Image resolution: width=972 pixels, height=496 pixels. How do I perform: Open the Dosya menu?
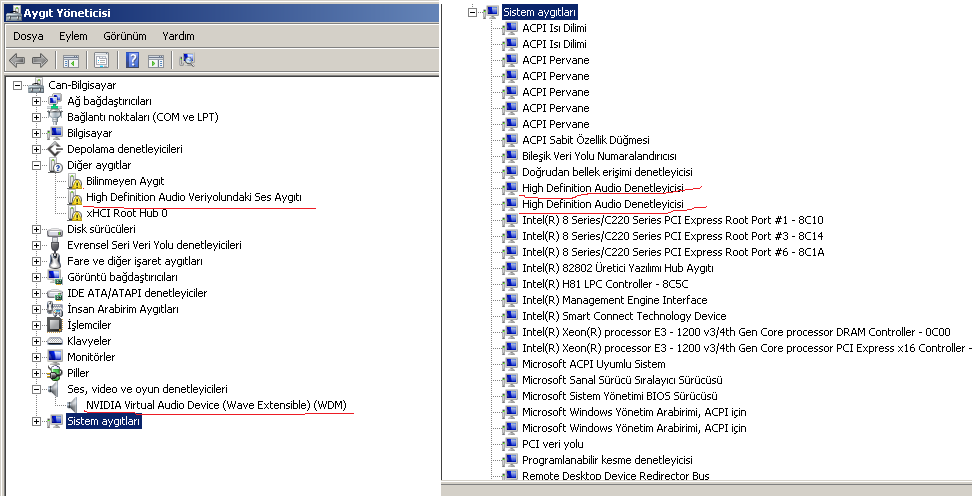(28, 36)
